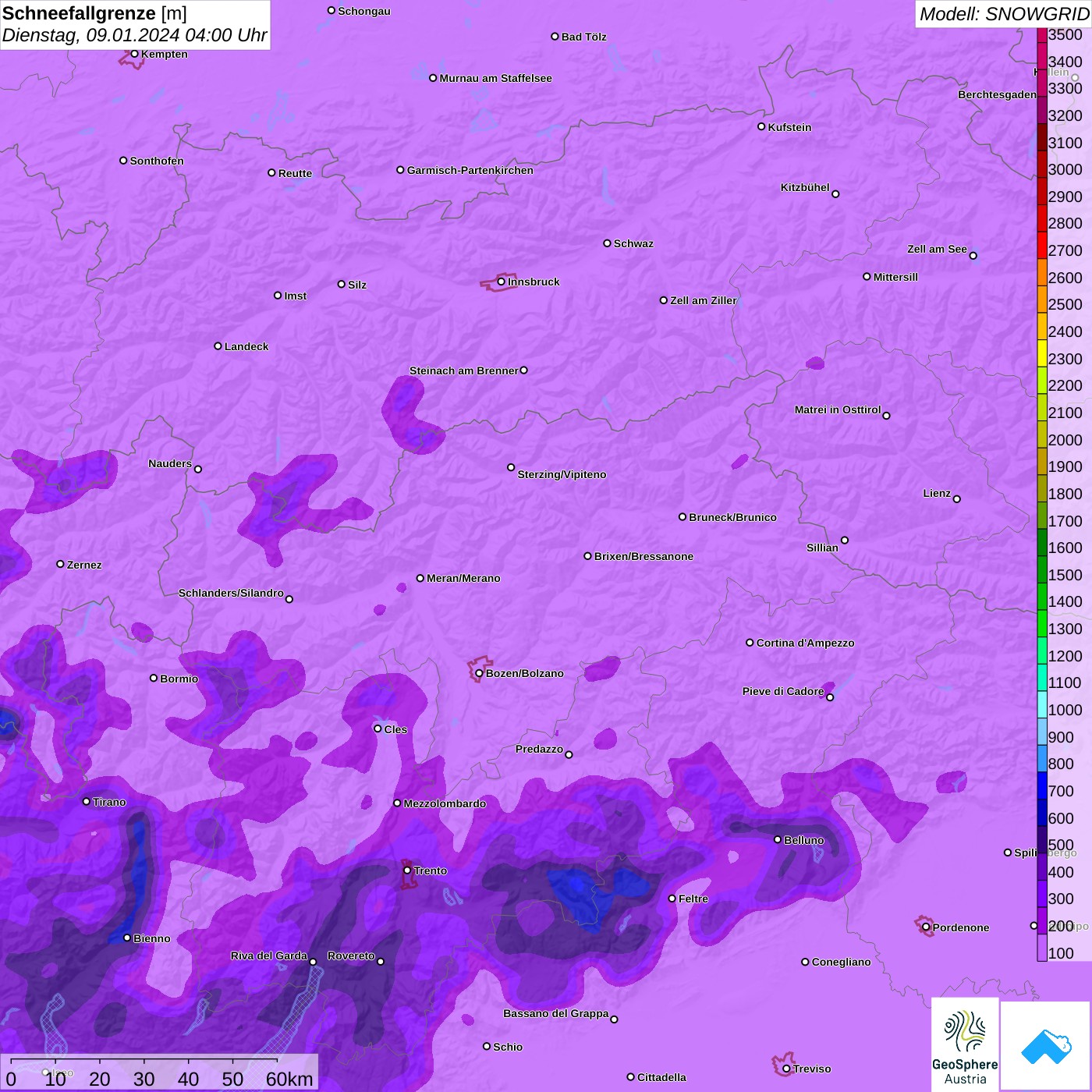Click the 100 light purple legend swatch
1092x1092 pixels.
coord(1042,948)
